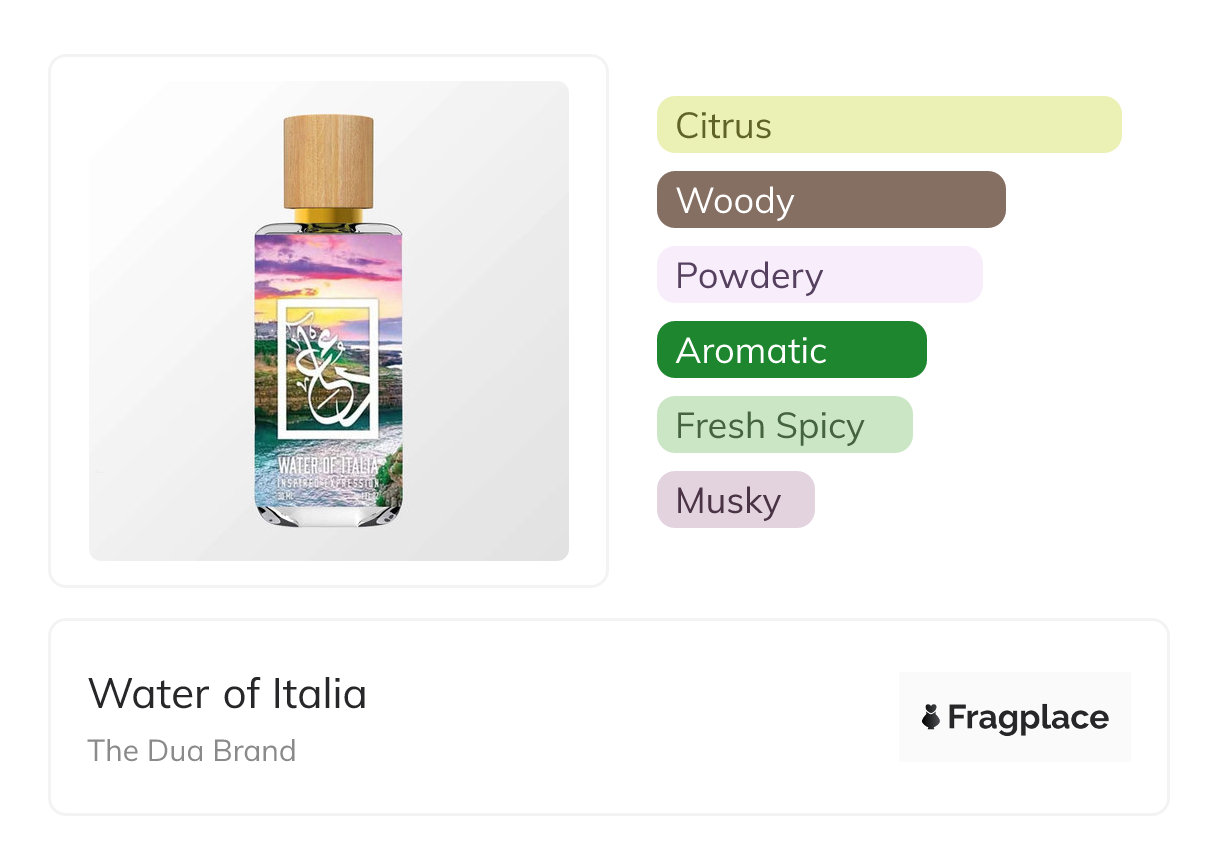The height and width of the screenshot is (864, 1218).
Task: Click the Fragplace wordmark text
Action: (x=1027, y=717)
